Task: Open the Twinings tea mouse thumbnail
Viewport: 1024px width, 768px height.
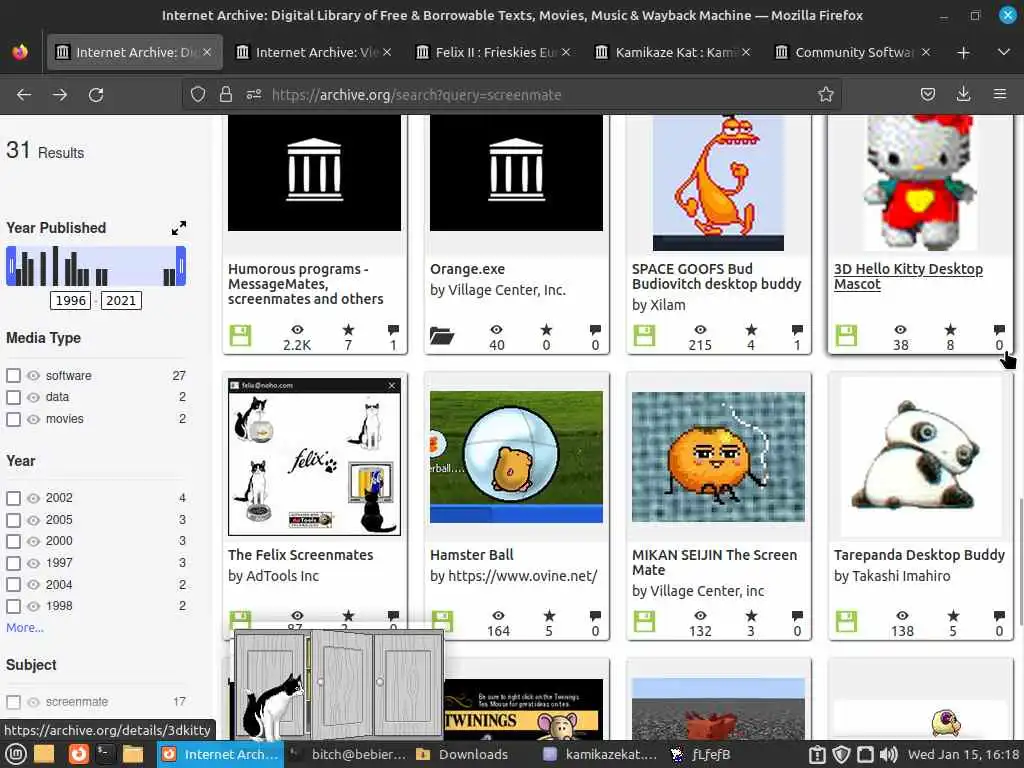Action: click(523, 709)
